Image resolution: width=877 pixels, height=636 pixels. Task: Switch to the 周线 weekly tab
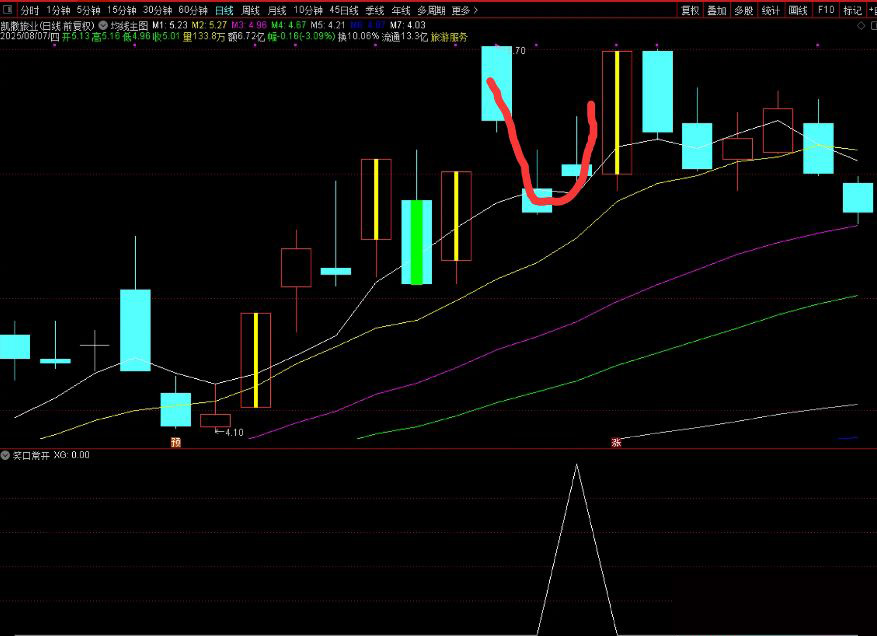point(250,10)
